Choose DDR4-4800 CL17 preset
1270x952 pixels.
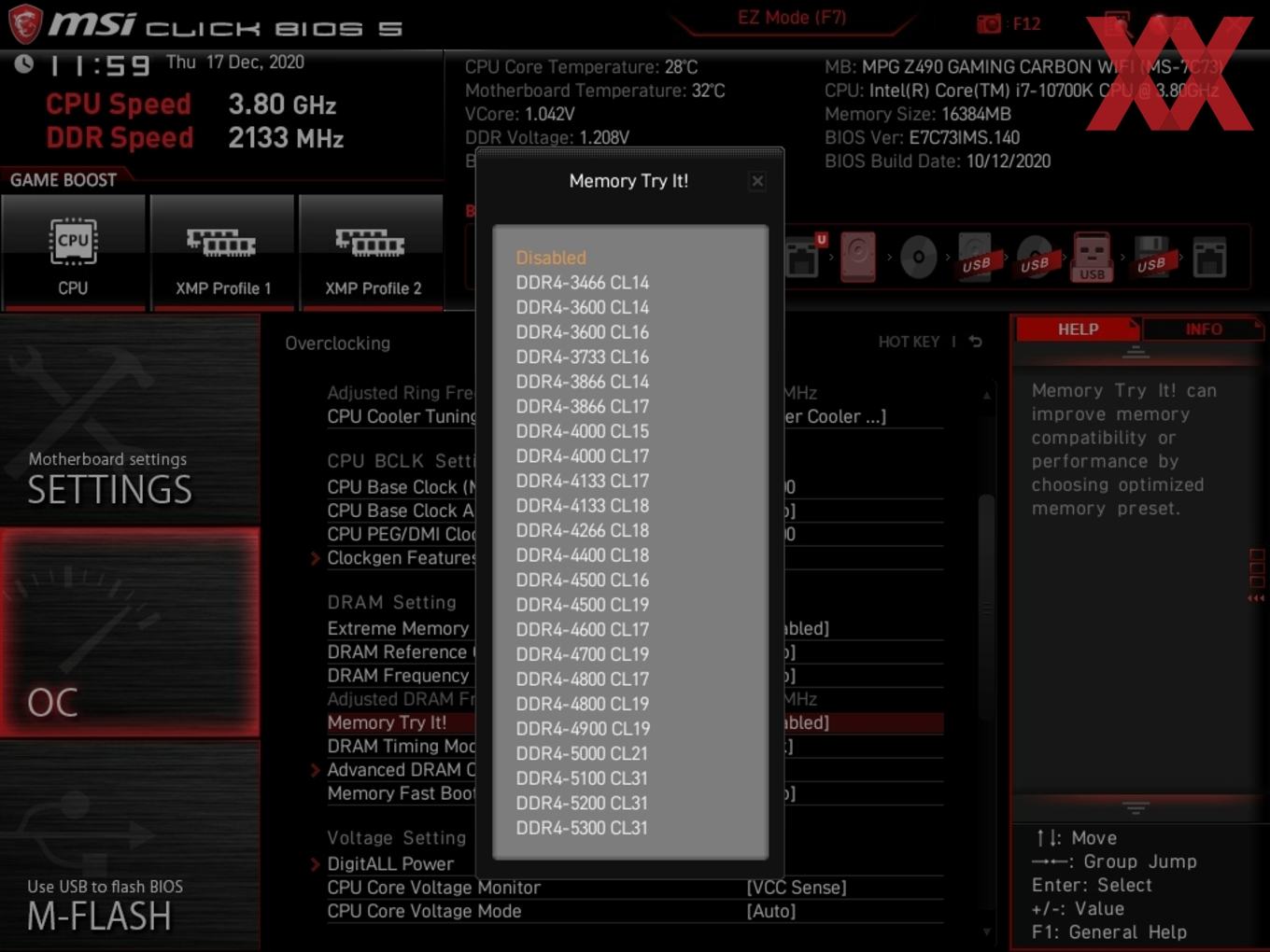click(x=583, y=679)
